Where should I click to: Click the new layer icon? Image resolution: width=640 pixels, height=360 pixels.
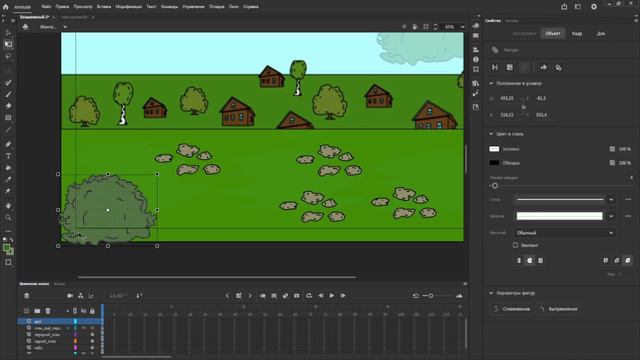27,311
